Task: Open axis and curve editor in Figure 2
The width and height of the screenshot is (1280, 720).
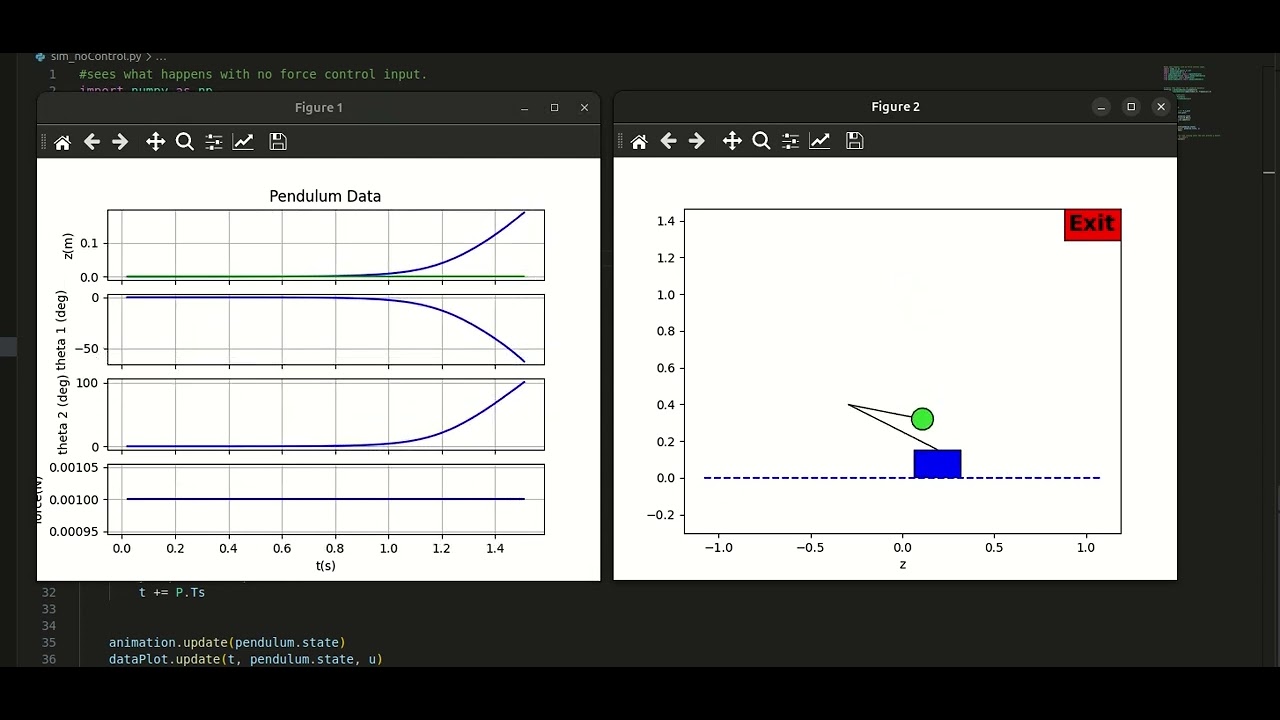Action: 820,141
